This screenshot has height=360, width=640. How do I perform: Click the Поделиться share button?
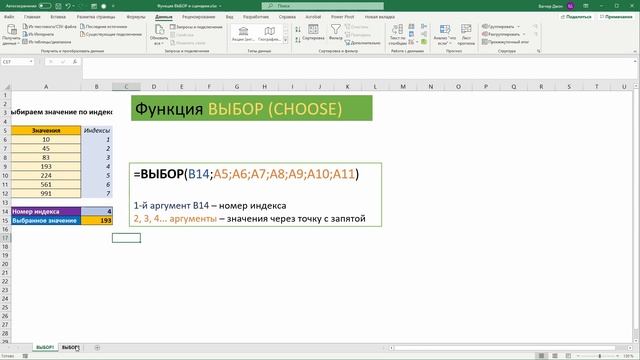576,17
